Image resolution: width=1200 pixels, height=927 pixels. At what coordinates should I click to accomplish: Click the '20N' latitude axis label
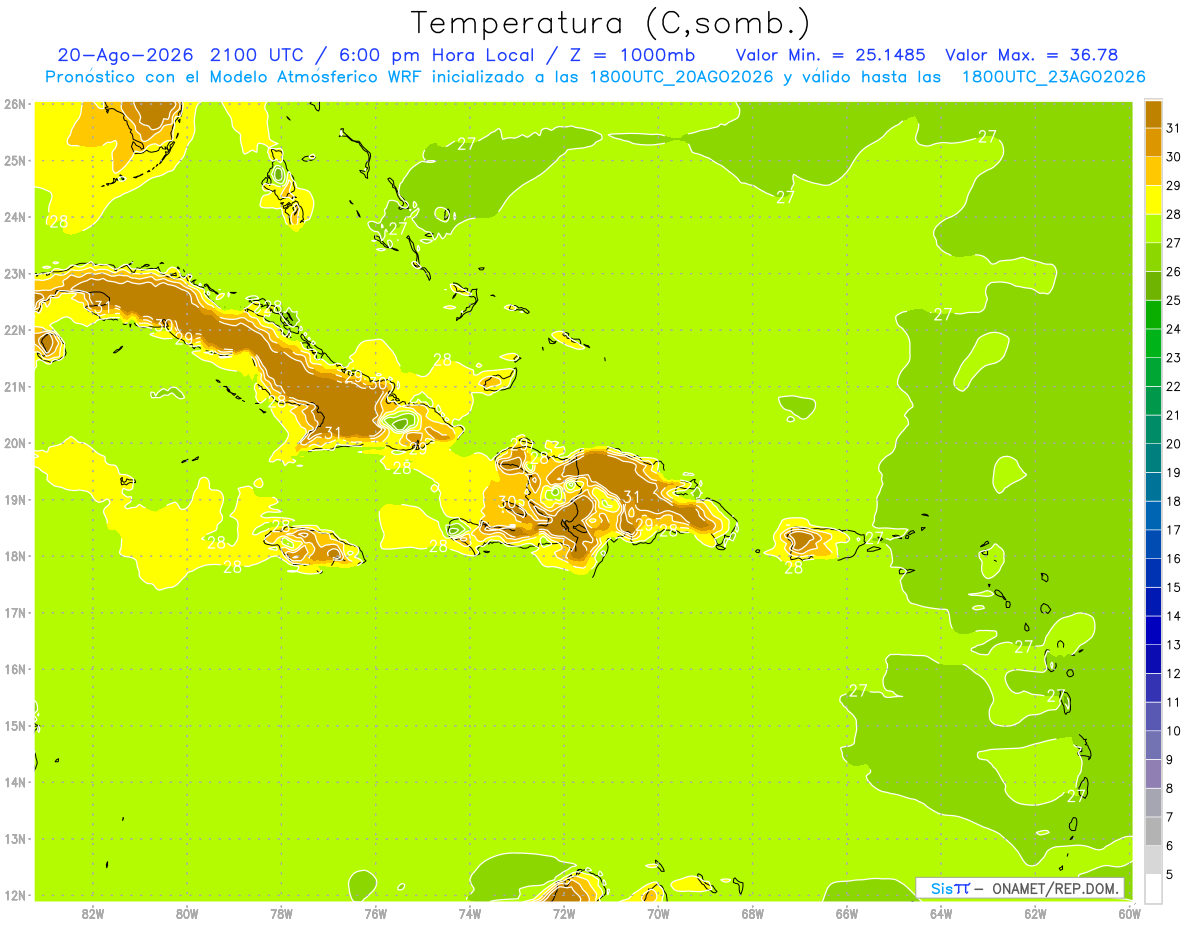coord(14,443)
